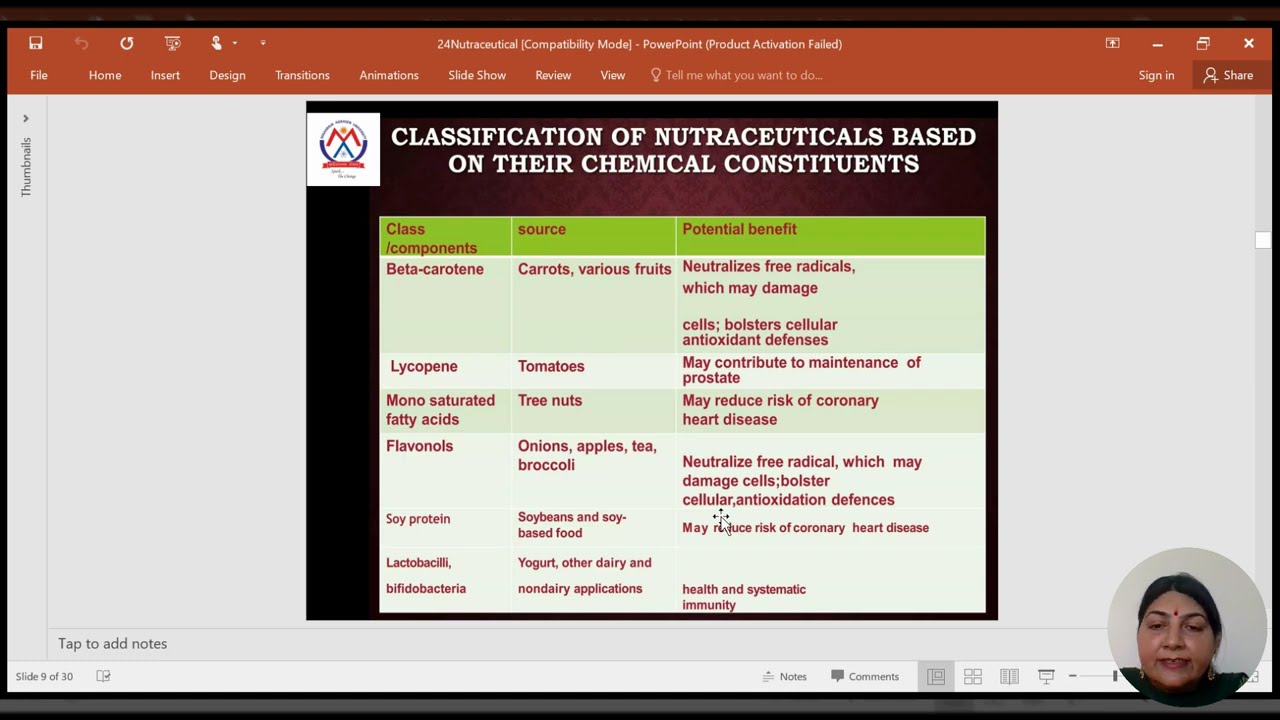The width and height of the screenshot is (1280, 720).
Task: Toggle the Notes pane in status bar
Action: 784,676
